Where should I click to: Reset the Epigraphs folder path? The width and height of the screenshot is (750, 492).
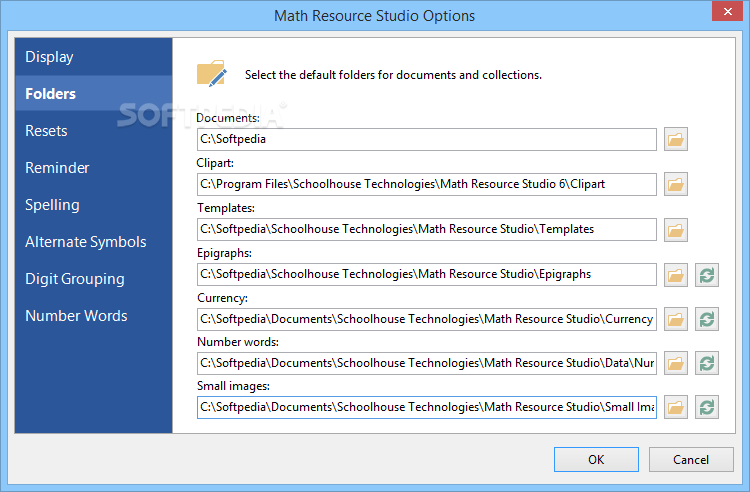pos(707,275)
